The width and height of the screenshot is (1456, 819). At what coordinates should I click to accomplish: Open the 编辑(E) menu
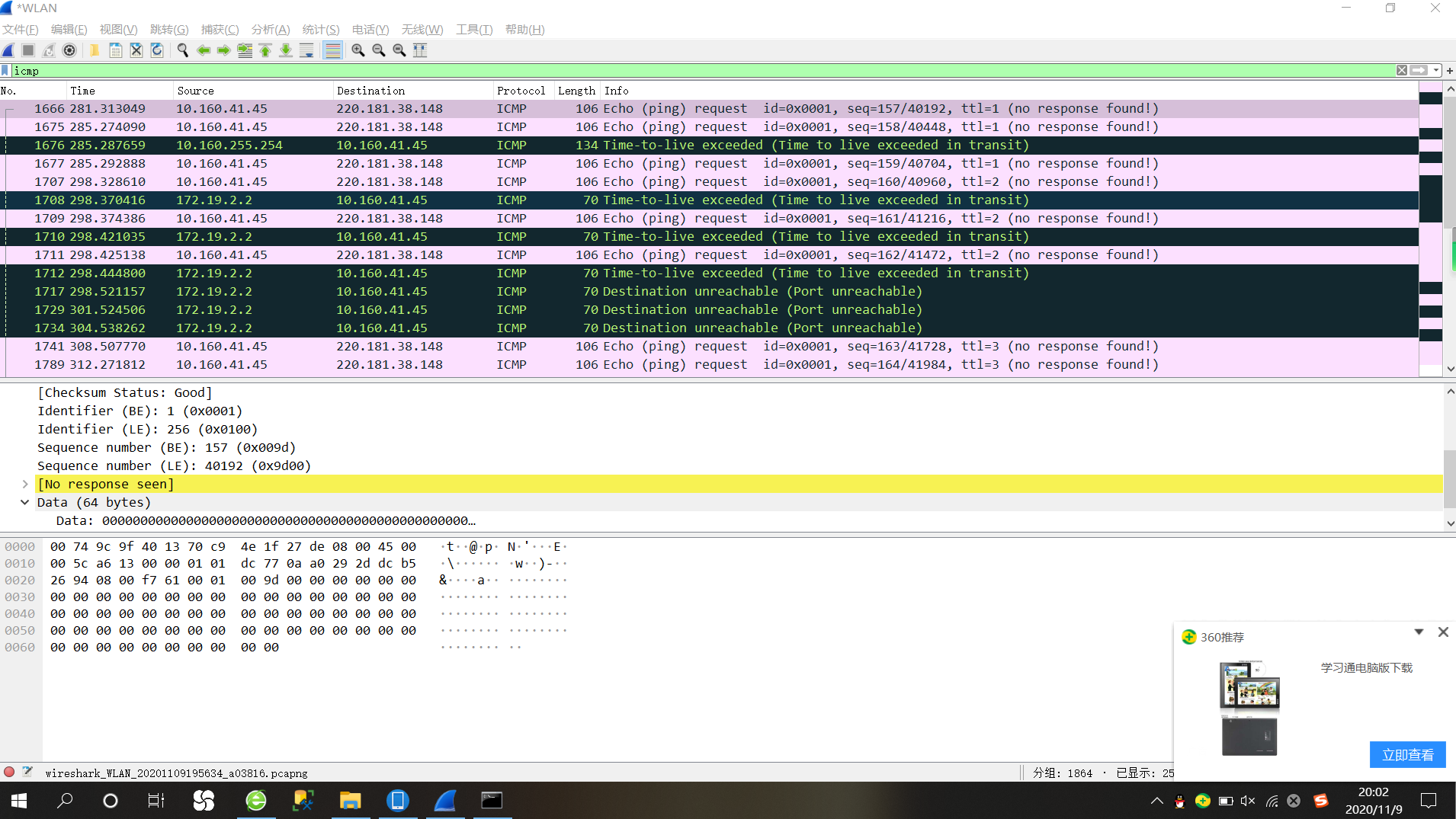coord(69,30)
